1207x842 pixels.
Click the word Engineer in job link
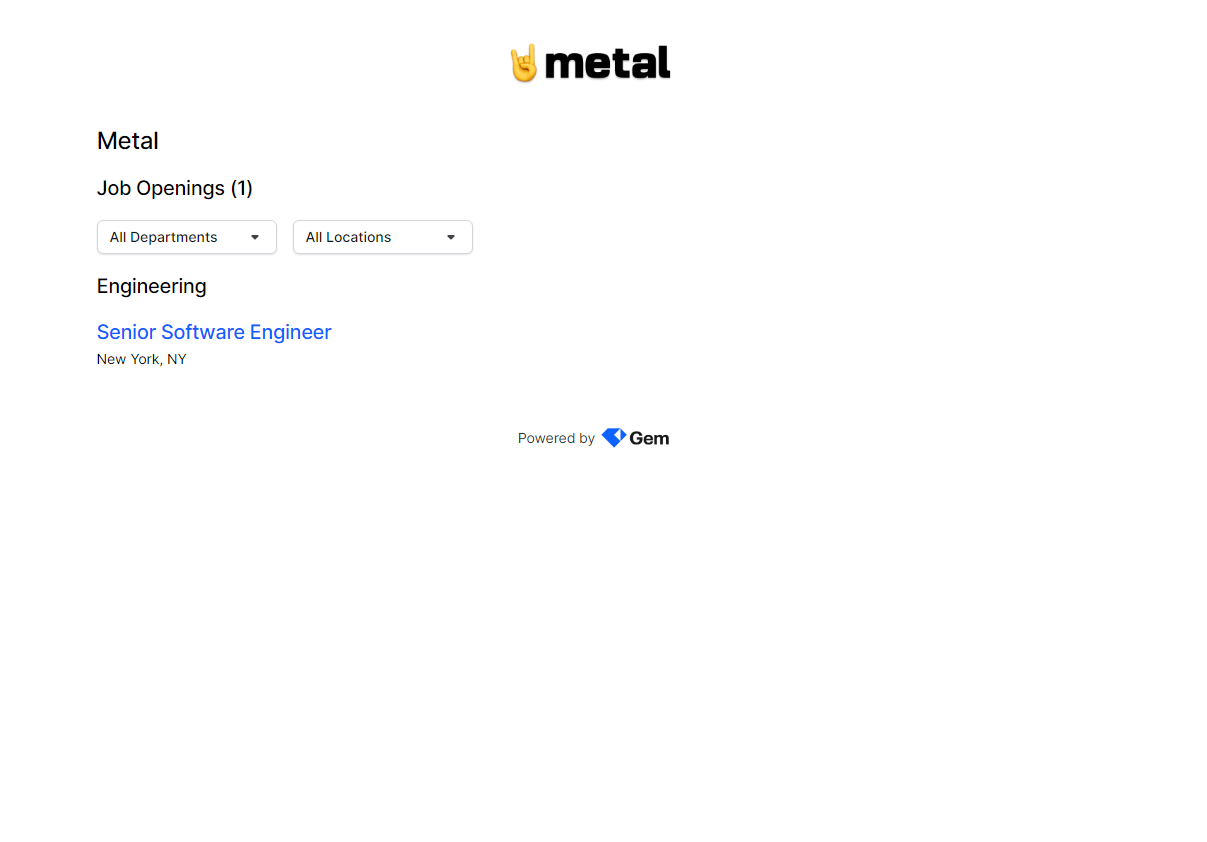[291, 332]
